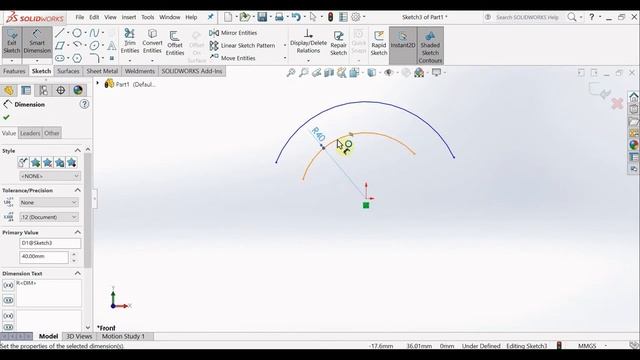Collapse the Dimension Text section
Image resolution: width=640 pixels, height=360 pixels.
pyautogui.click(x=78, y=273)
